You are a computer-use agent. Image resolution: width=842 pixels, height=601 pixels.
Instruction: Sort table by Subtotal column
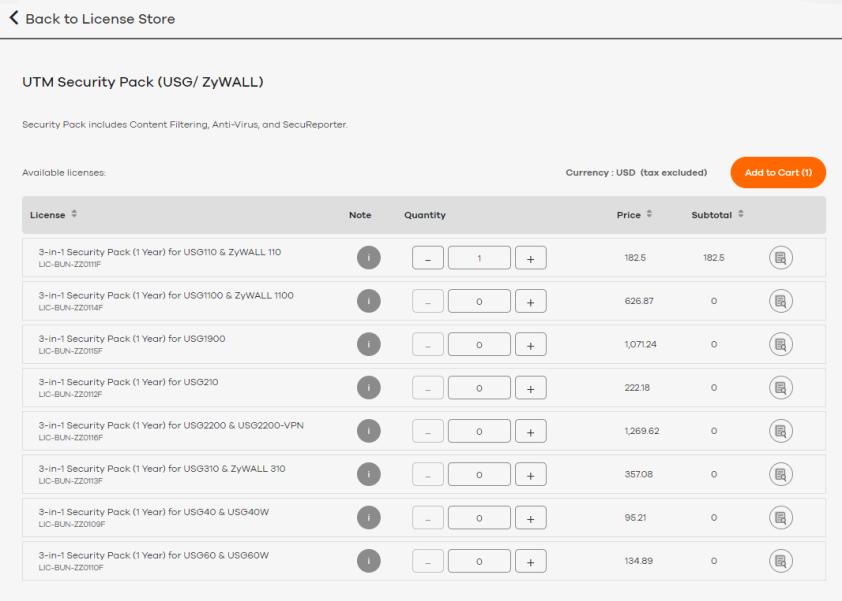(x=741, y=214)
